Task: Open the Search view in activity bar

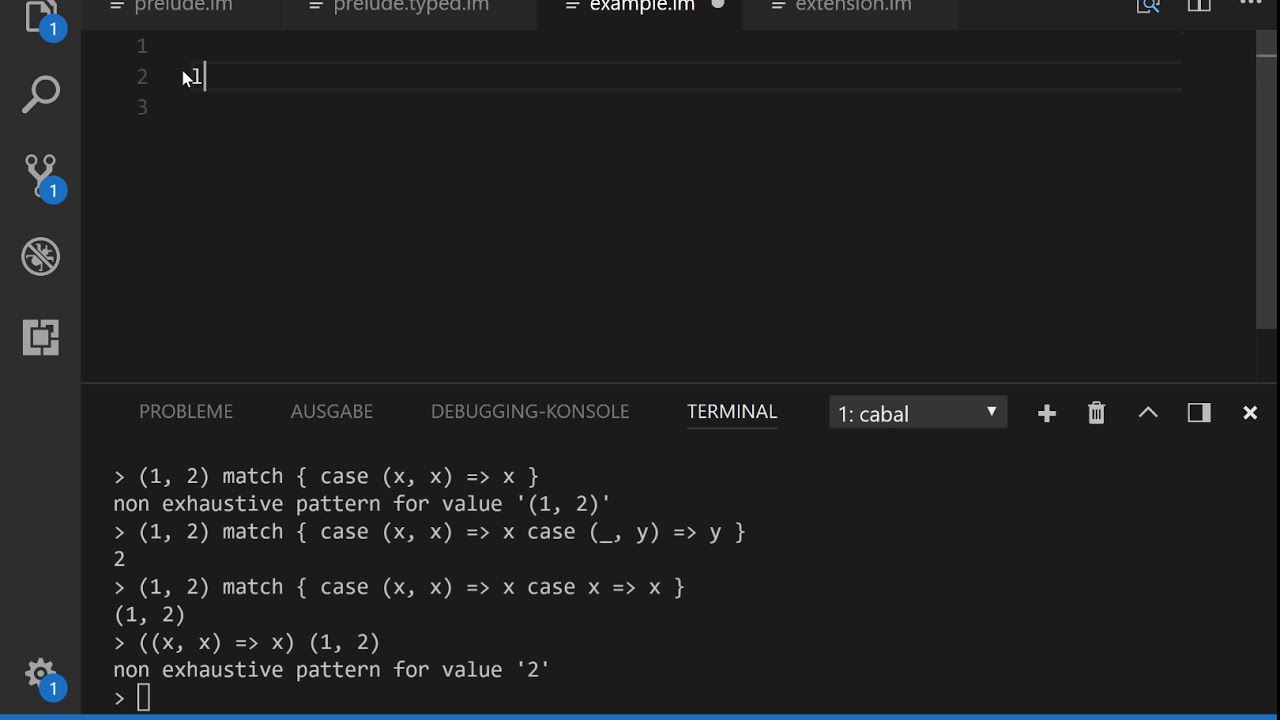Action: click(41, 95)
